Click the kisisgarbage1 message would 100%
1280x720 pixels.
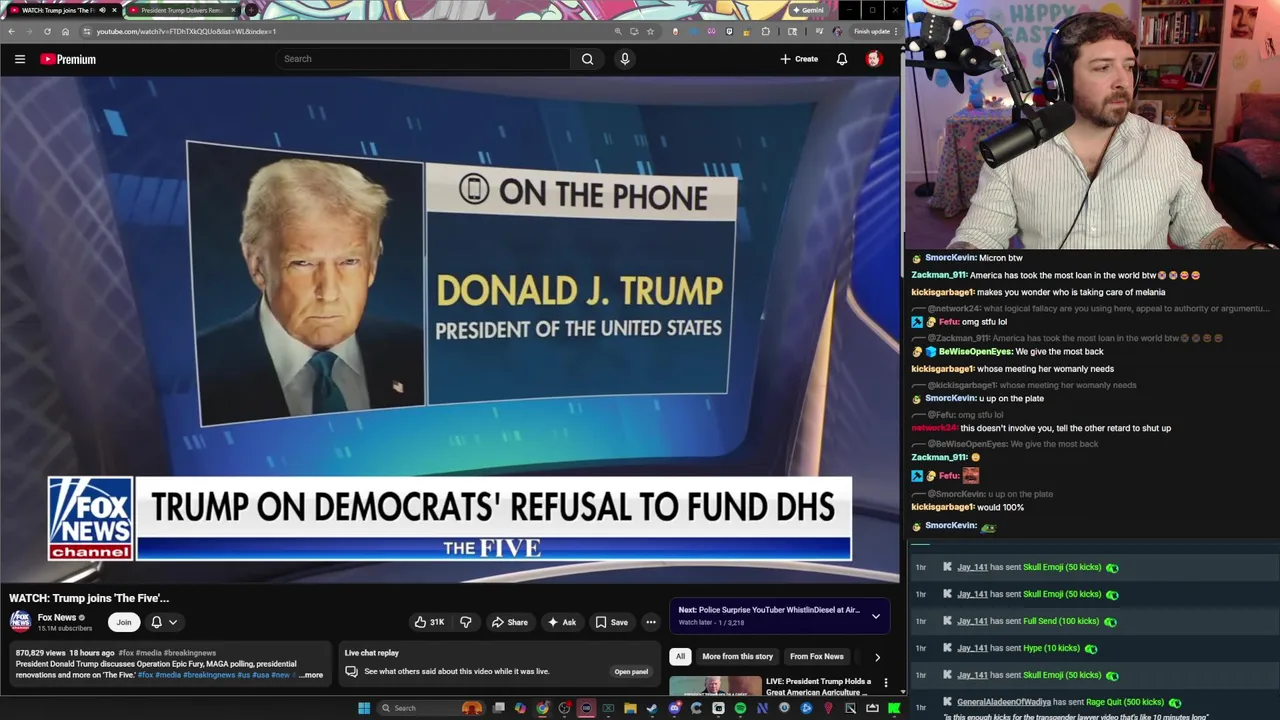pyautogui.click(x=967, y=507)
